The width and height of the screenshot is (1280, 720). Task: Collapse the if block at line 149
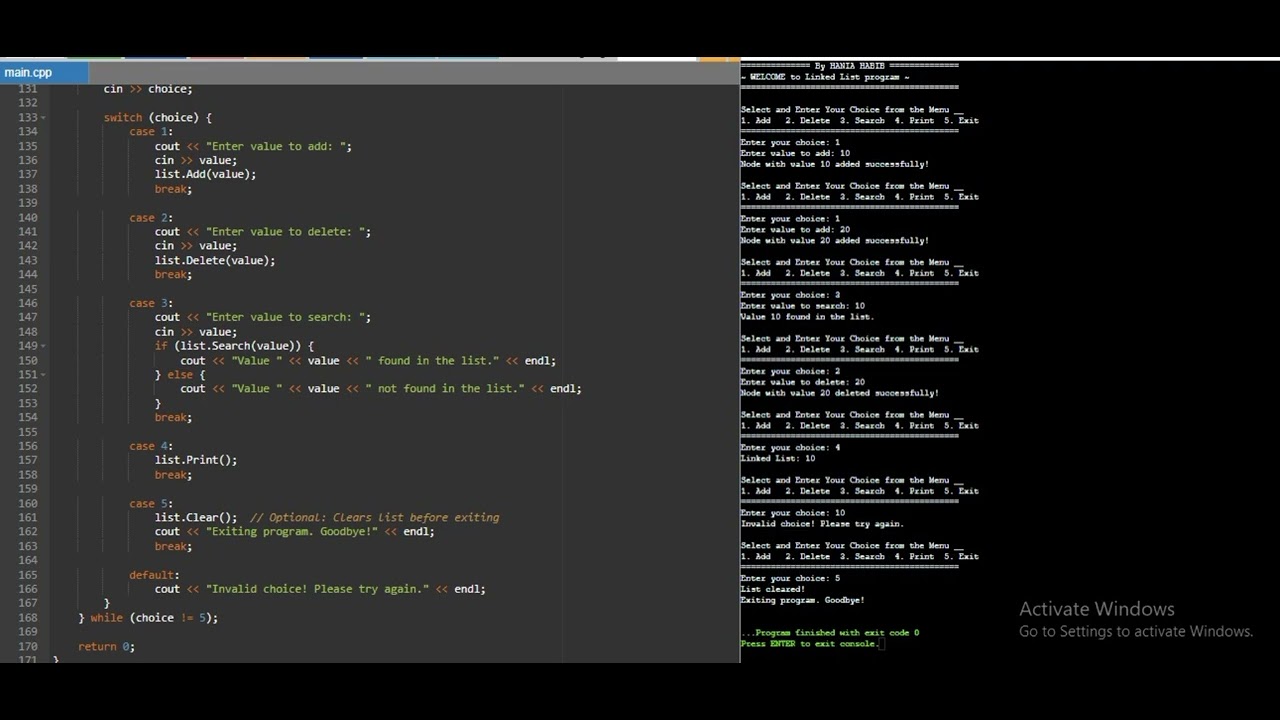[43, 346]
